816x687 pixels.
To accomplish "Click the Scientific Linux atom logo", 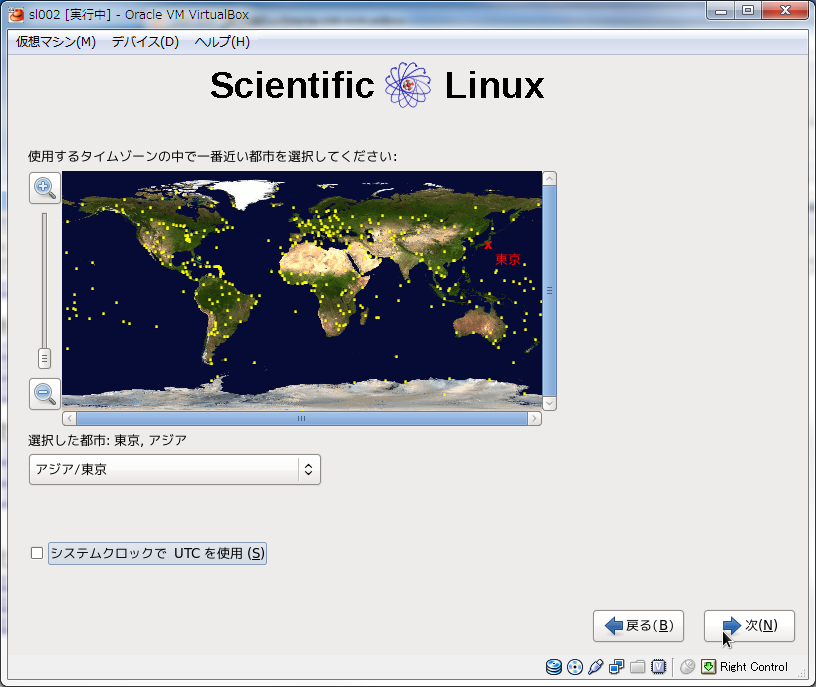I will (408, 85).
